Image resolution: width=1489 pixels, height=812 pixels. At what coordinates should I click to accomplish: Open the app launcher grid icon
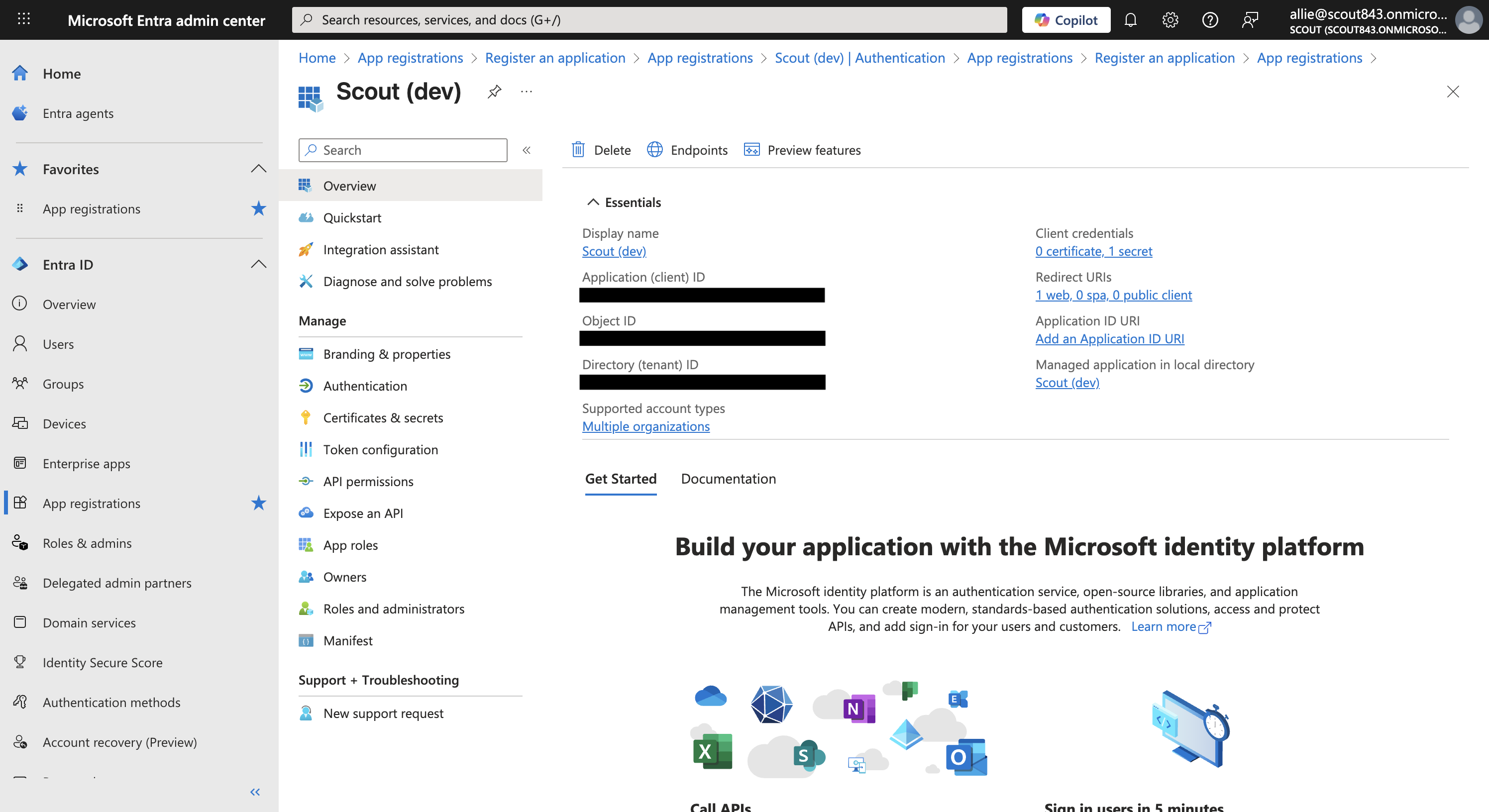click(x=24, y=19)
